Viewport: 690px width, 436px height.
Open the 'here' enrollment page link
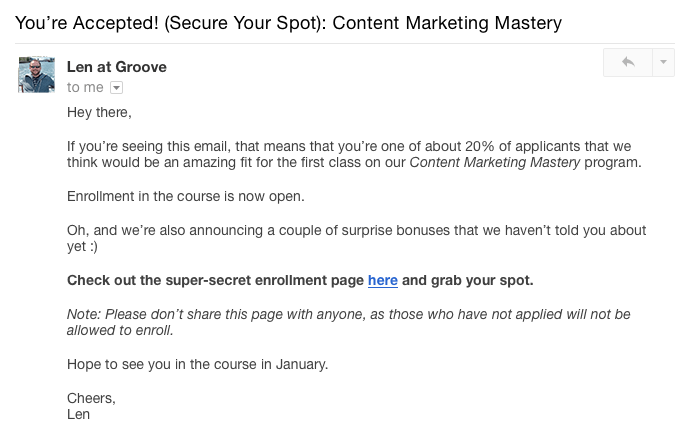(383, 280)
